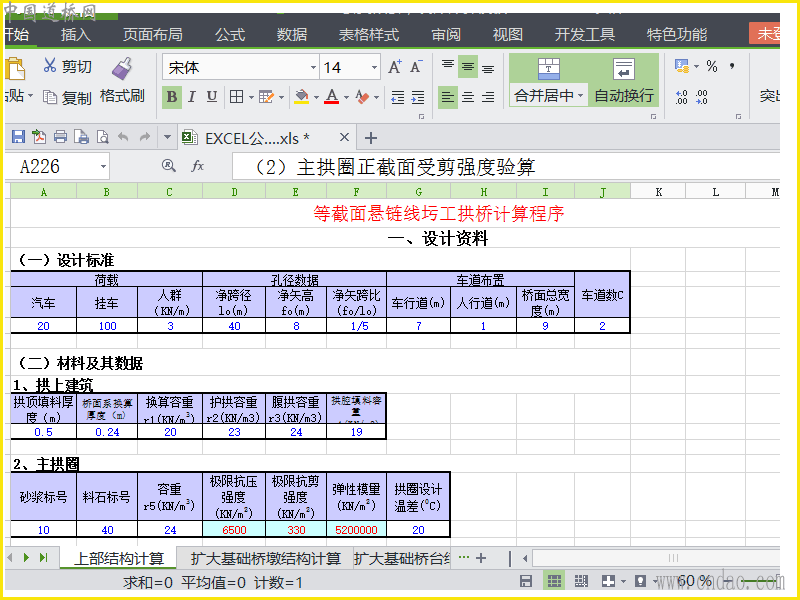Apply comma thousands separator style
This screenshot has height=600, width=800.
(x=732, y=66)
